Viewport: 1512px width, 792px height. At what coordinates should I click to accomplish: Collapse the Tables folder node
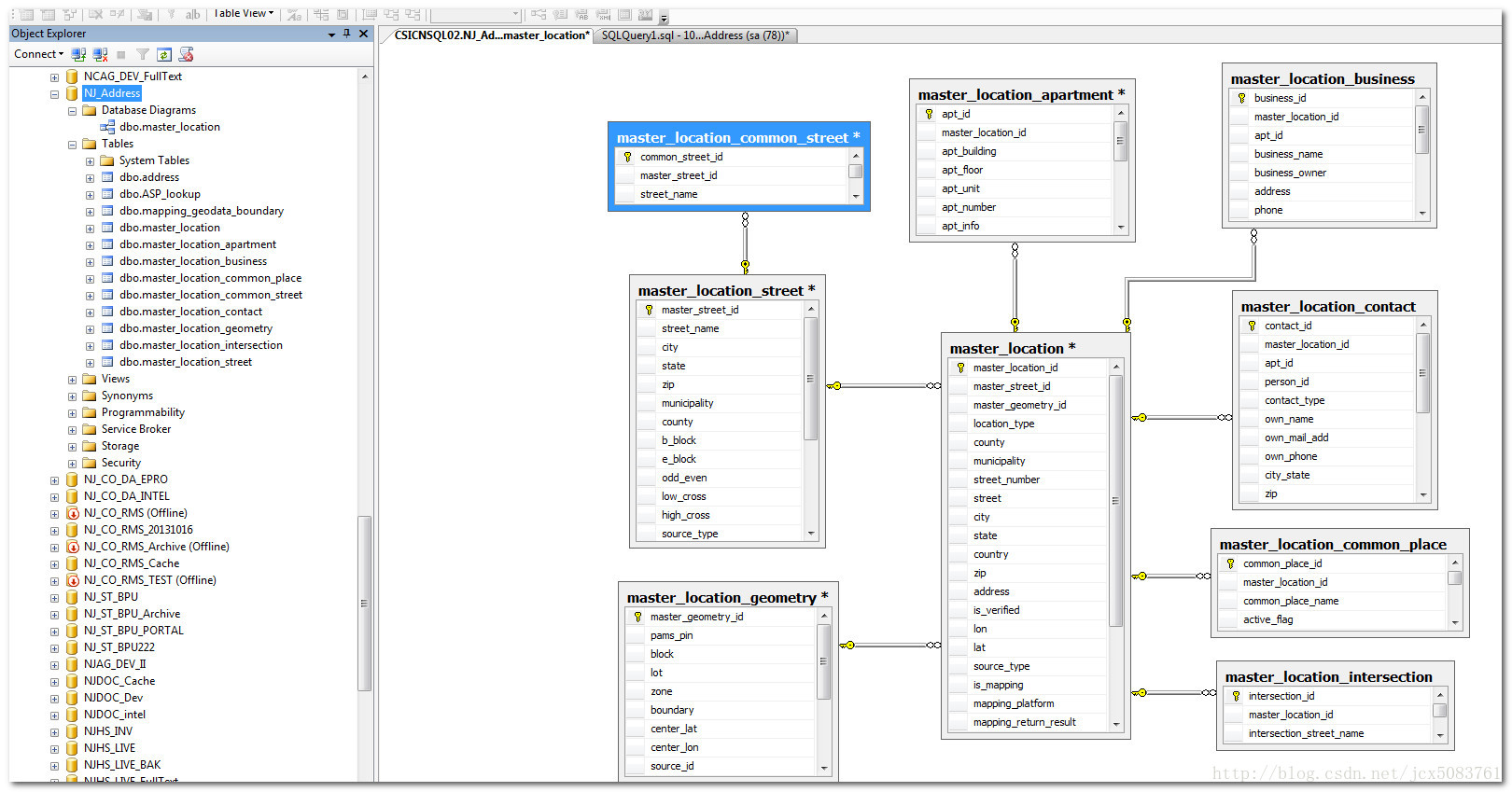(x=72, y=145)
